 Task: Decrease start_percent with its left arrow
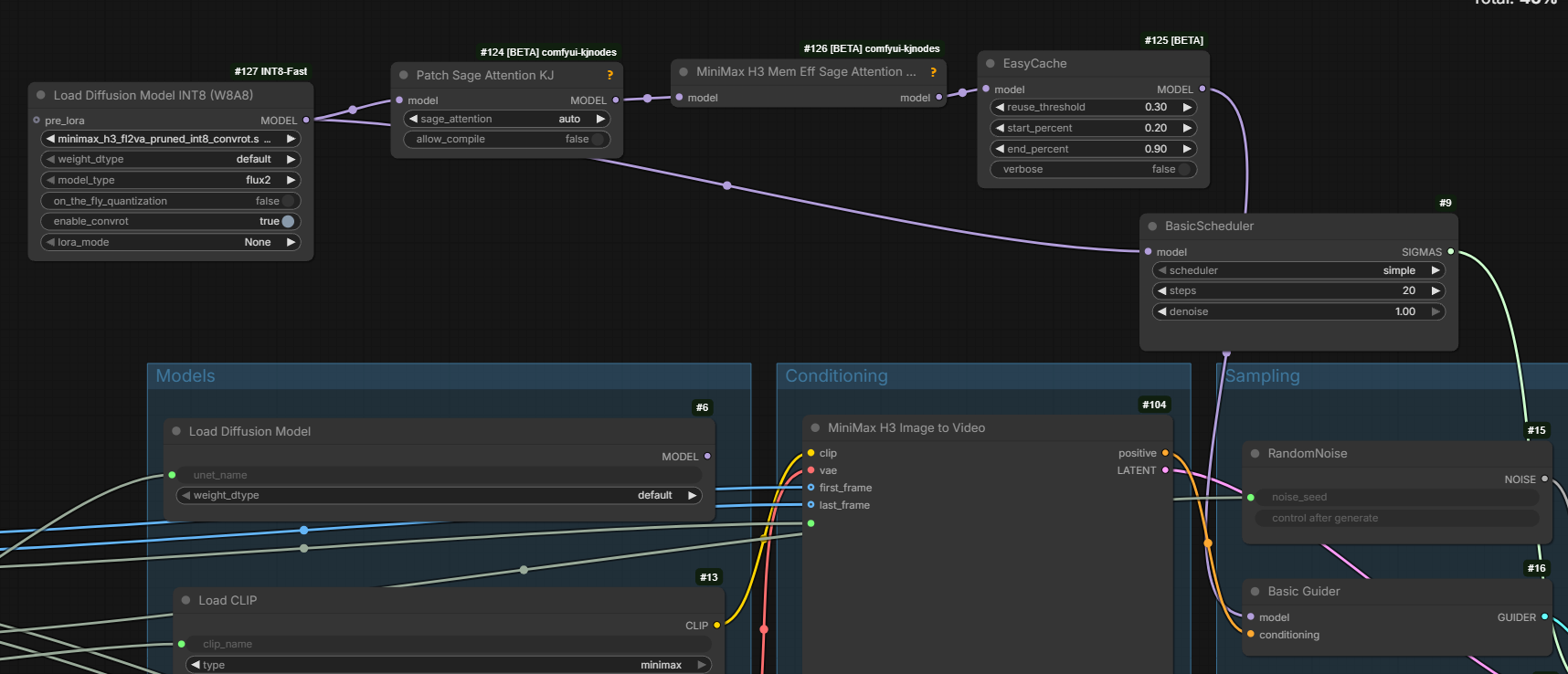(x=1000, y=128)
